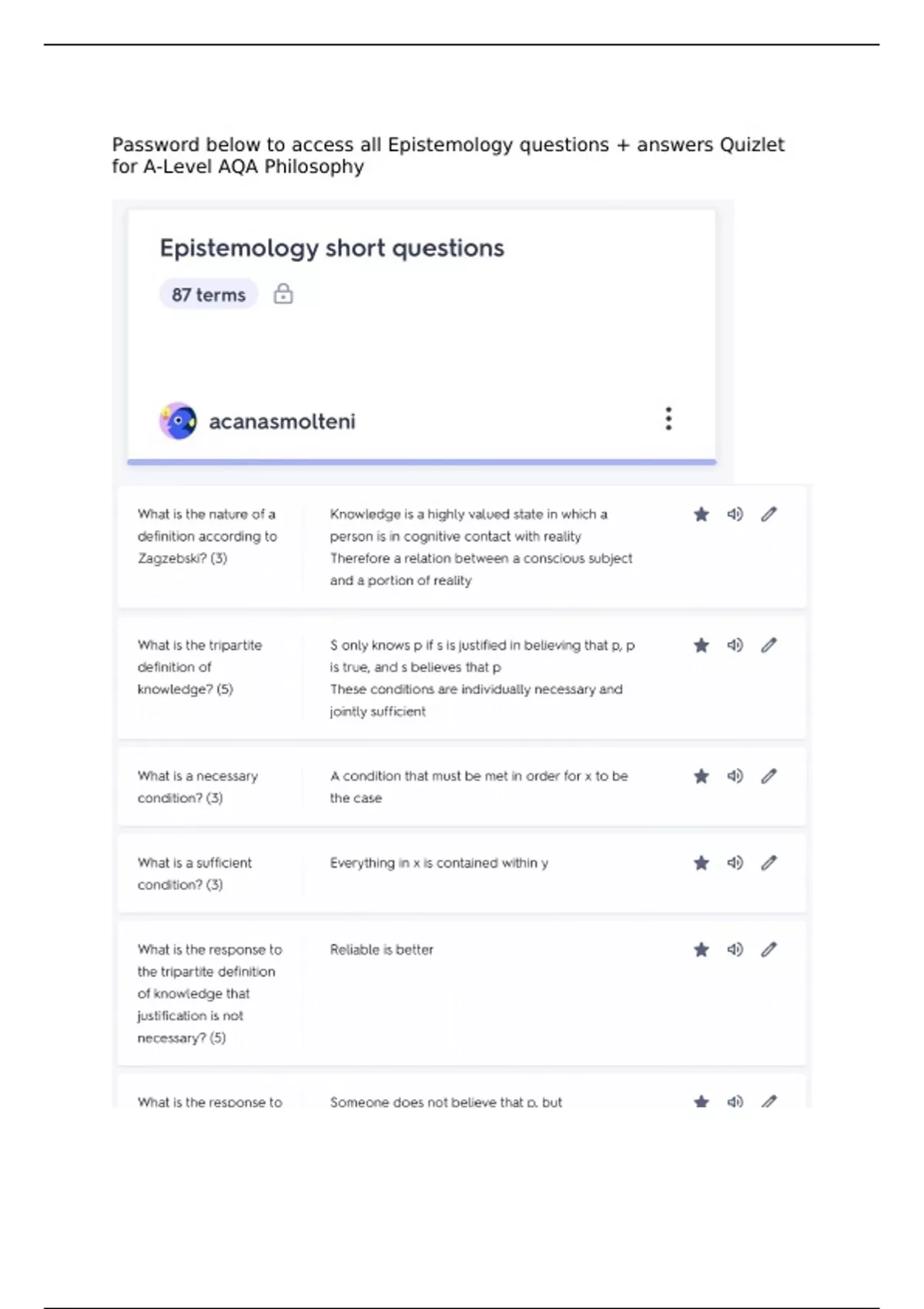The image size is (924, 1309).
Task: Play audio for the 'Reliable is better' card
Action: click(x=735, y=950)
